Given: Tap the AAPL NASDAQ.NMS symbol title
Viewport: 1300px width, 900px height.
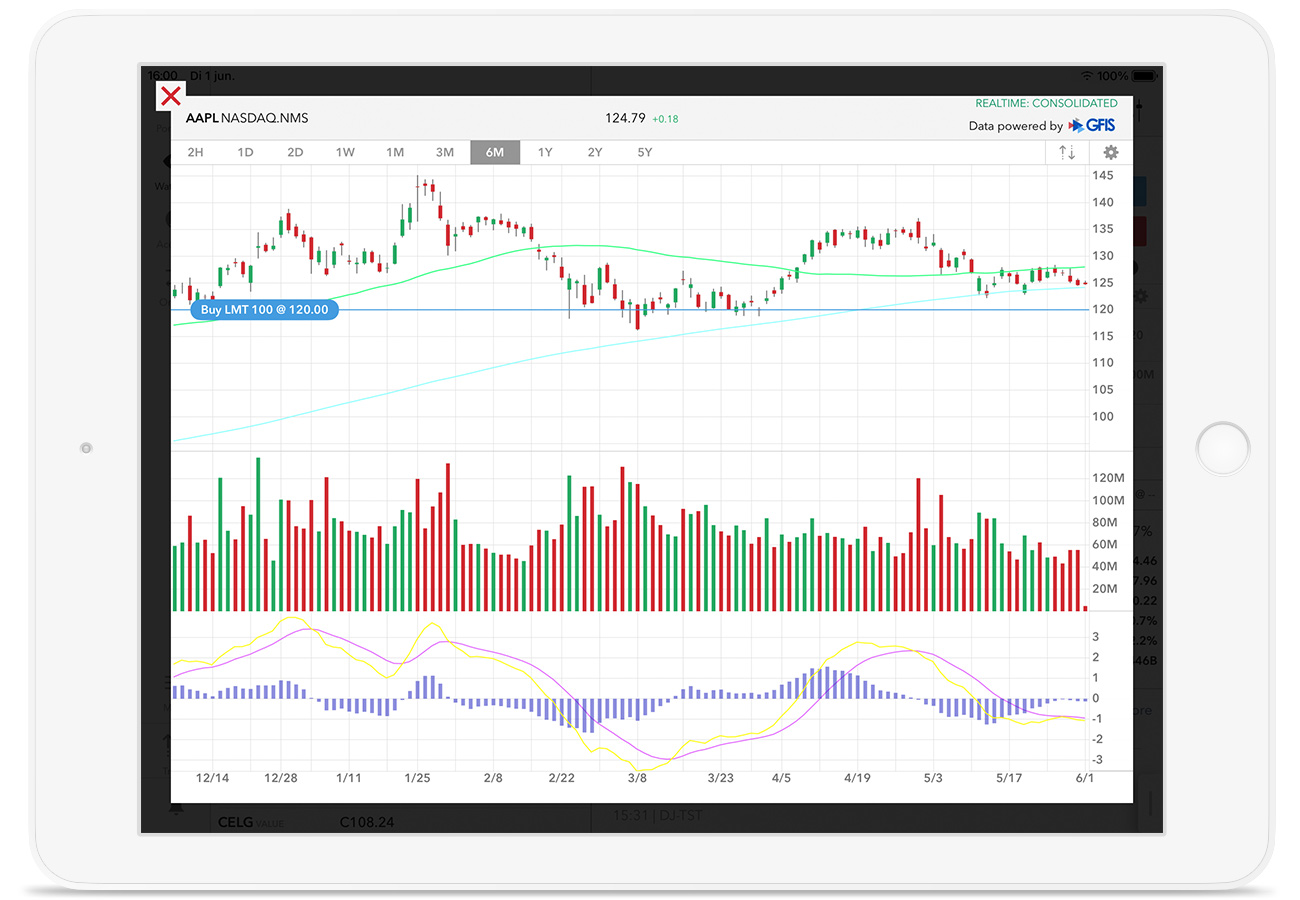Looking at the screenshot, I should [247, 118].
